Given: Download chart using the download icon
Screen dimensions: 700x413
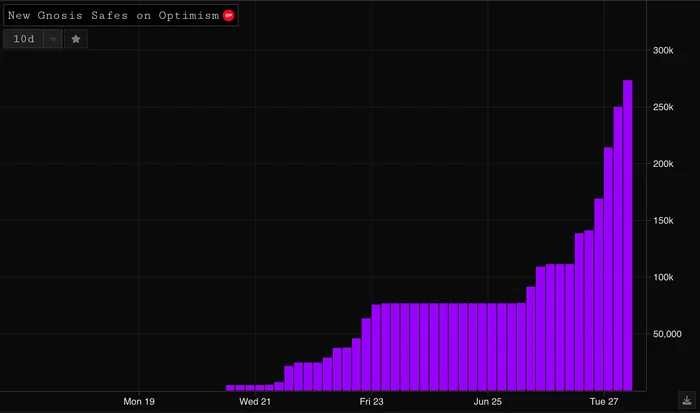Looking at the screenshot, I should [x=687, y=400].
